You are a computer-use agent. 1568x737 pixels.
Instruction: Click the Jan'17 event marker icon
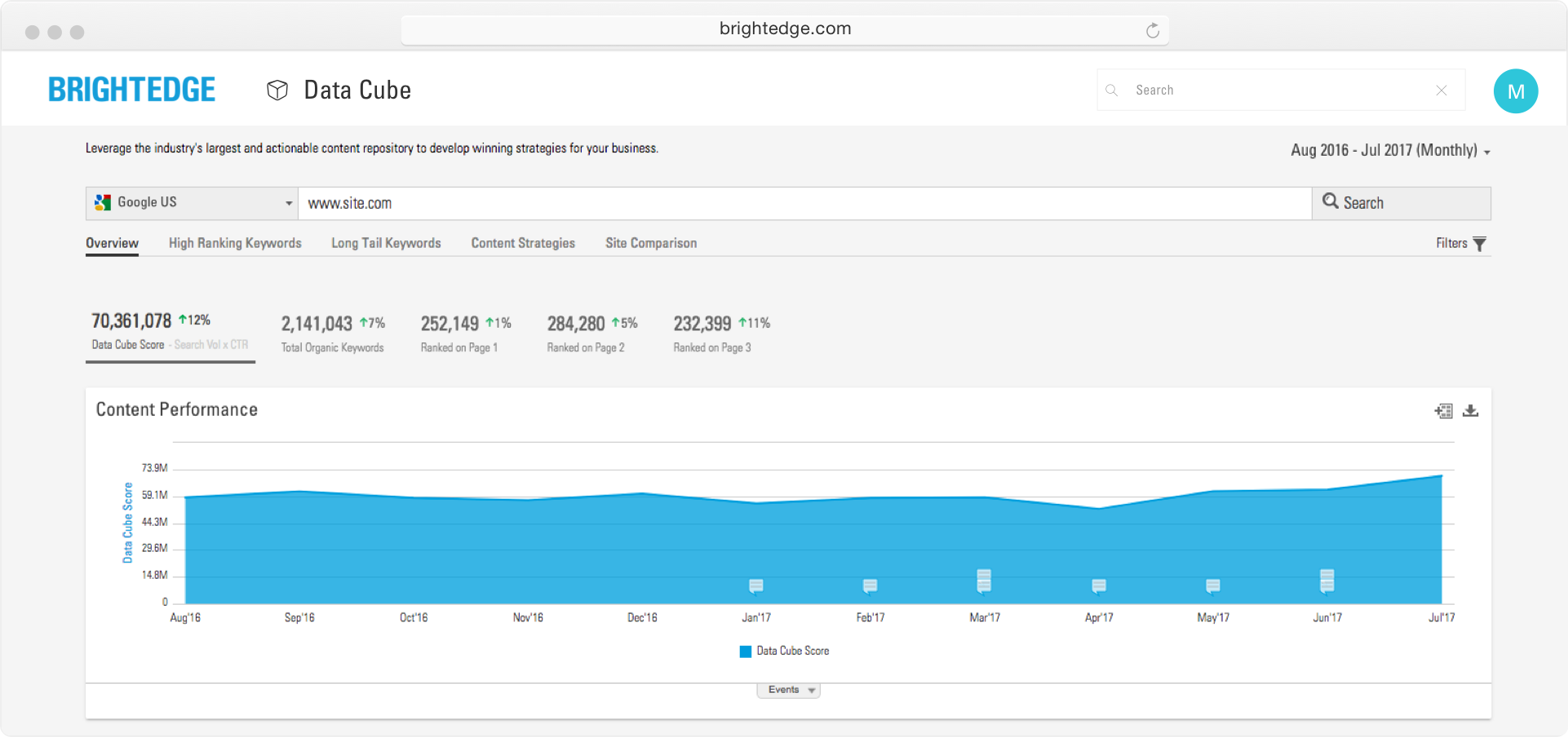point(756,585)
